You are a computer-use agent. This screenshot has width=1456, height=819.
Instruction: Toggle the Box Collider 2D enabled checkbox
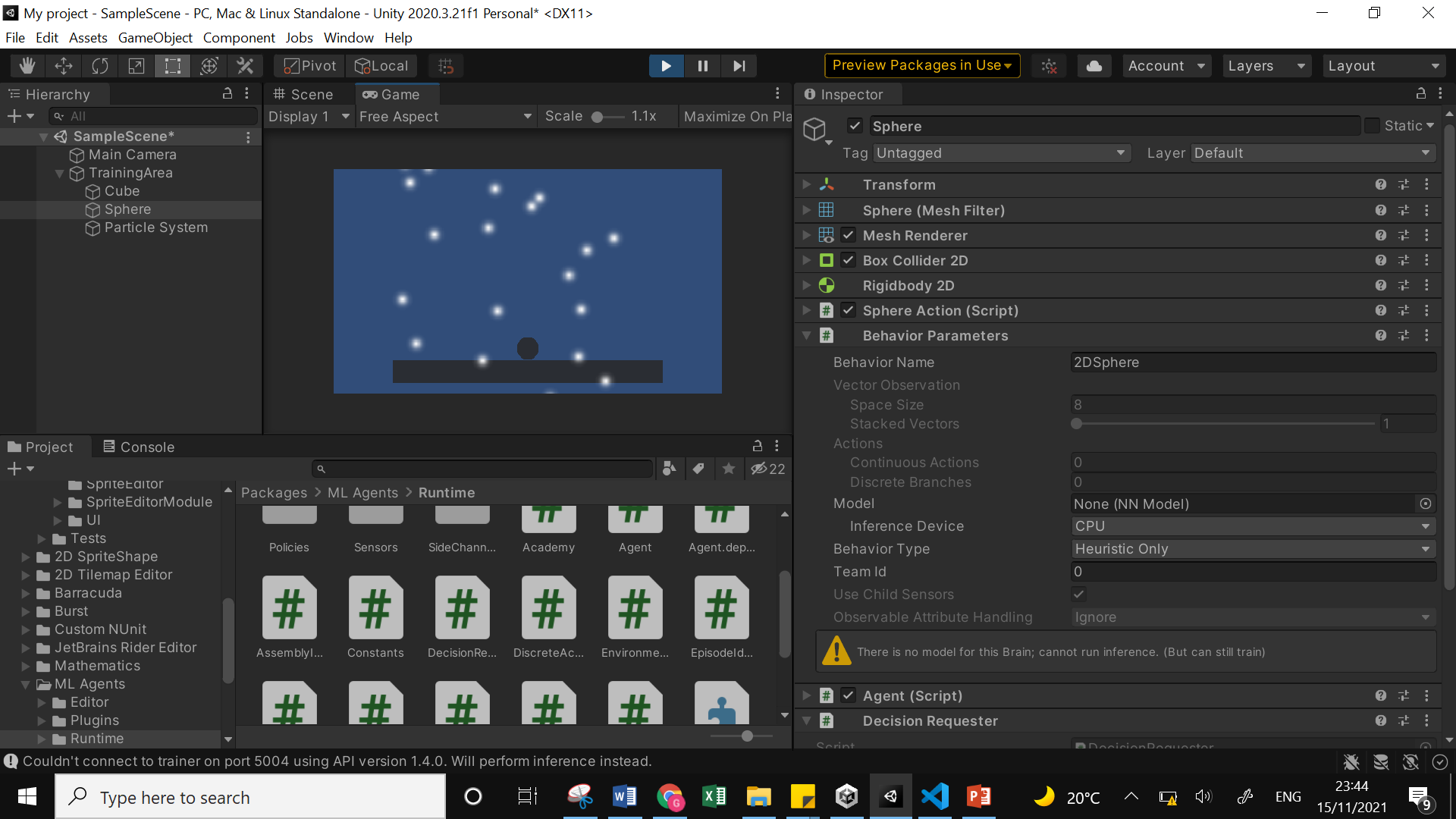click(x=848, y=260)
